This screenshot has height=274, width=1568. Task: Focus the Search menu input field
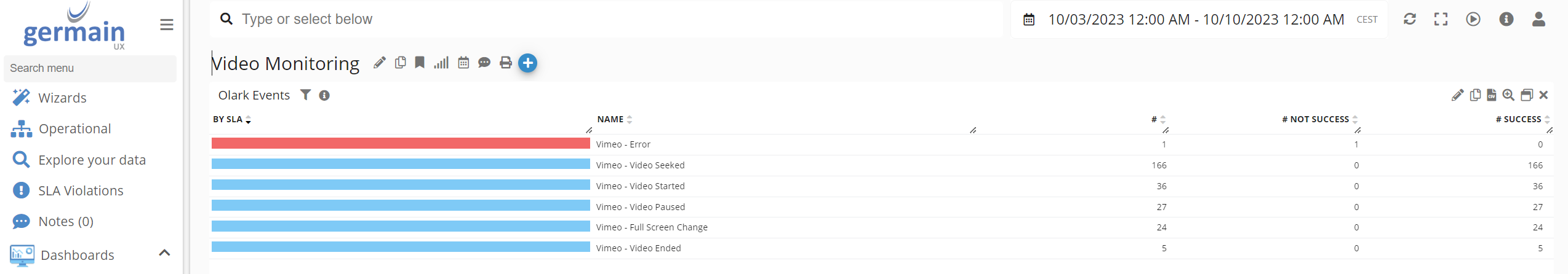90,68
